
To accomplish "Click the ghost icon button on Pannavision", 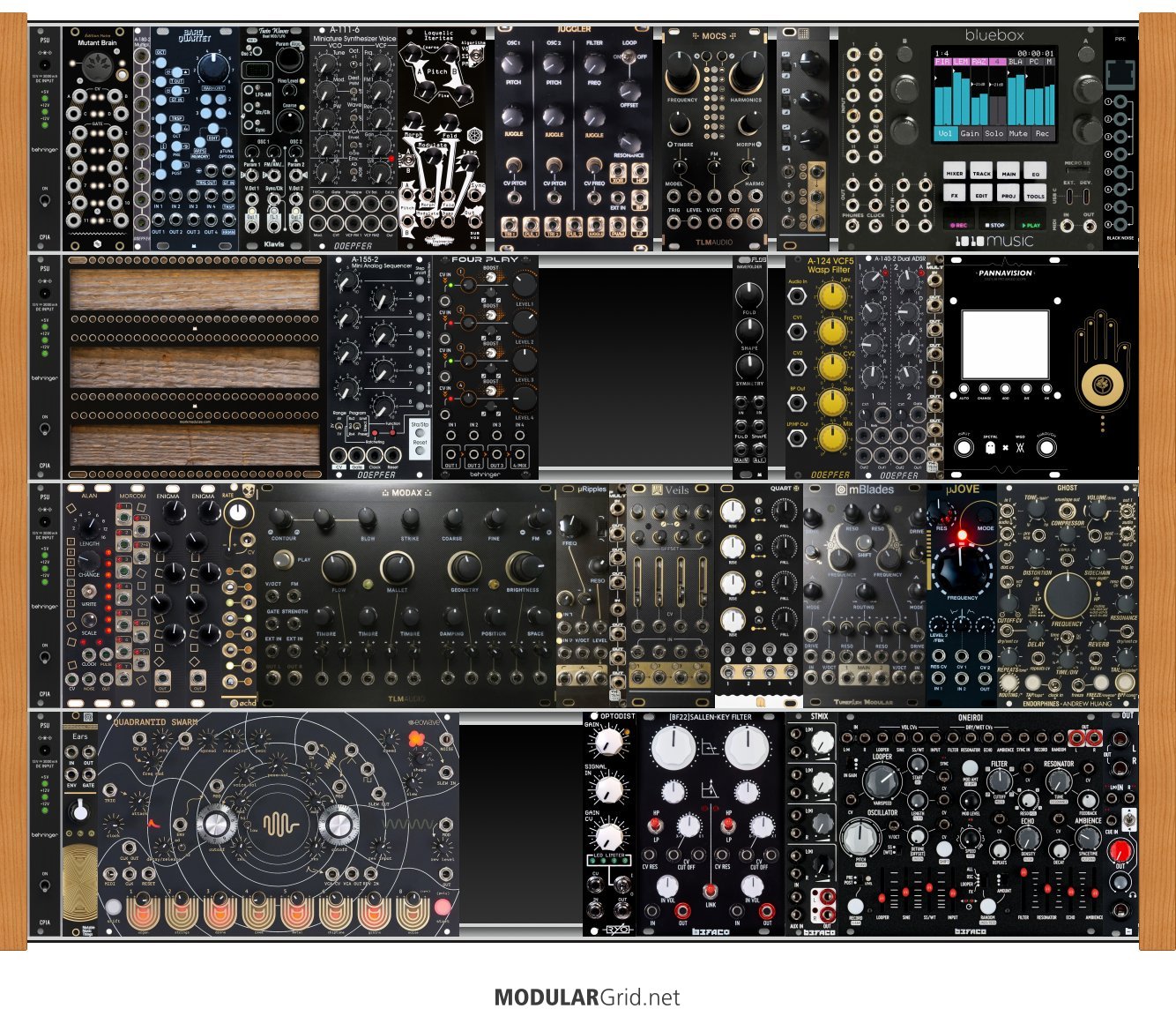I will [x=988, y=447].
